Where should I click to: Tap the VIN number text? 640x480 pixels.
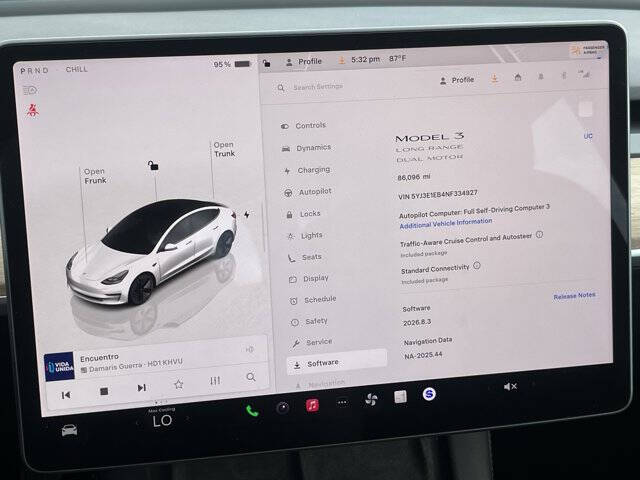tap(437, 194)
